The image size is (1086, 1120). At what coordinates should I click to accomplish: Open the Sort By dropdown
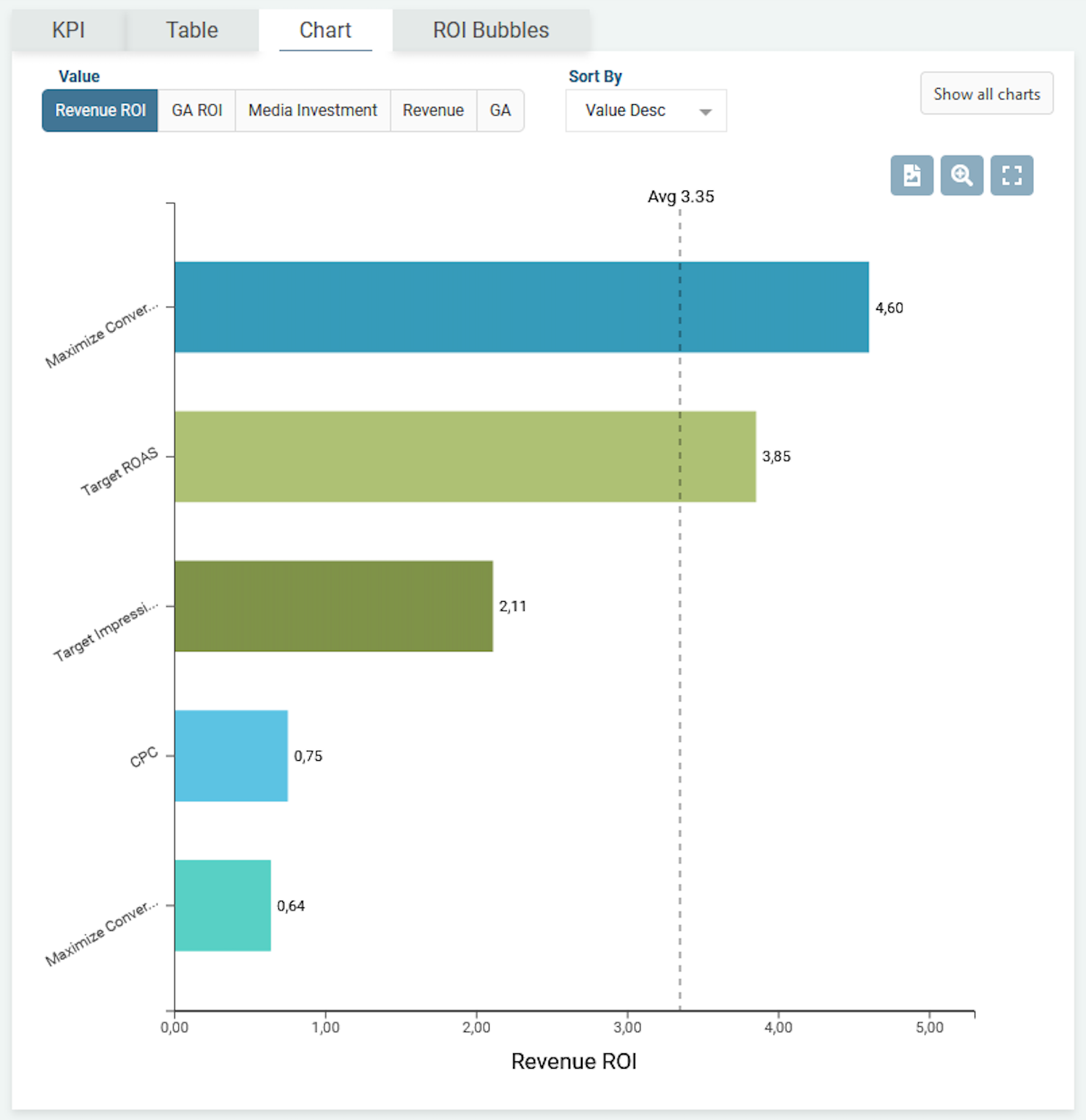(645, 111)
